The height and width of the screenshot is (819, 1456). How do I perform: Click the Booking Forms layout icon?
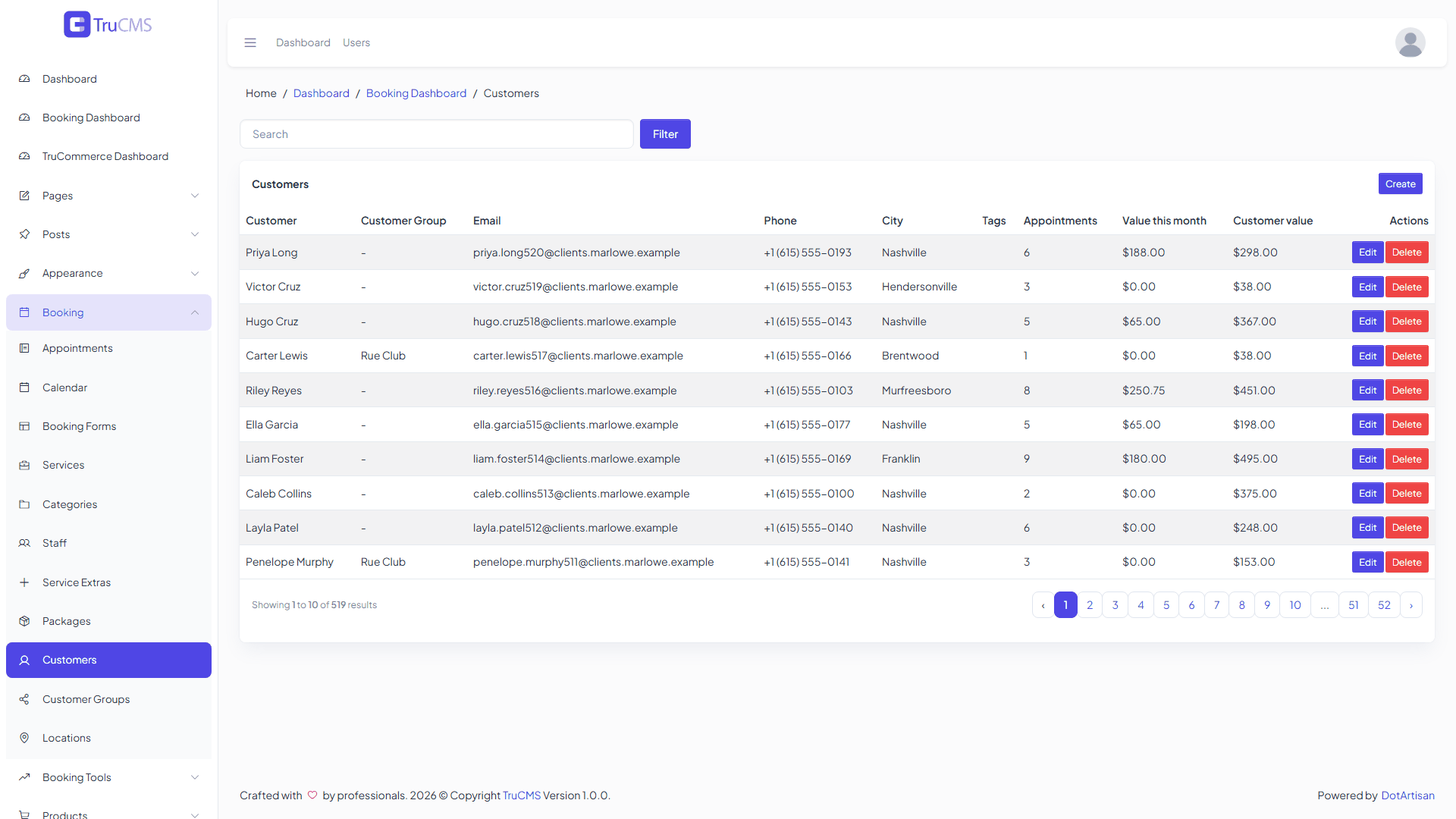(x=24, y=426)
